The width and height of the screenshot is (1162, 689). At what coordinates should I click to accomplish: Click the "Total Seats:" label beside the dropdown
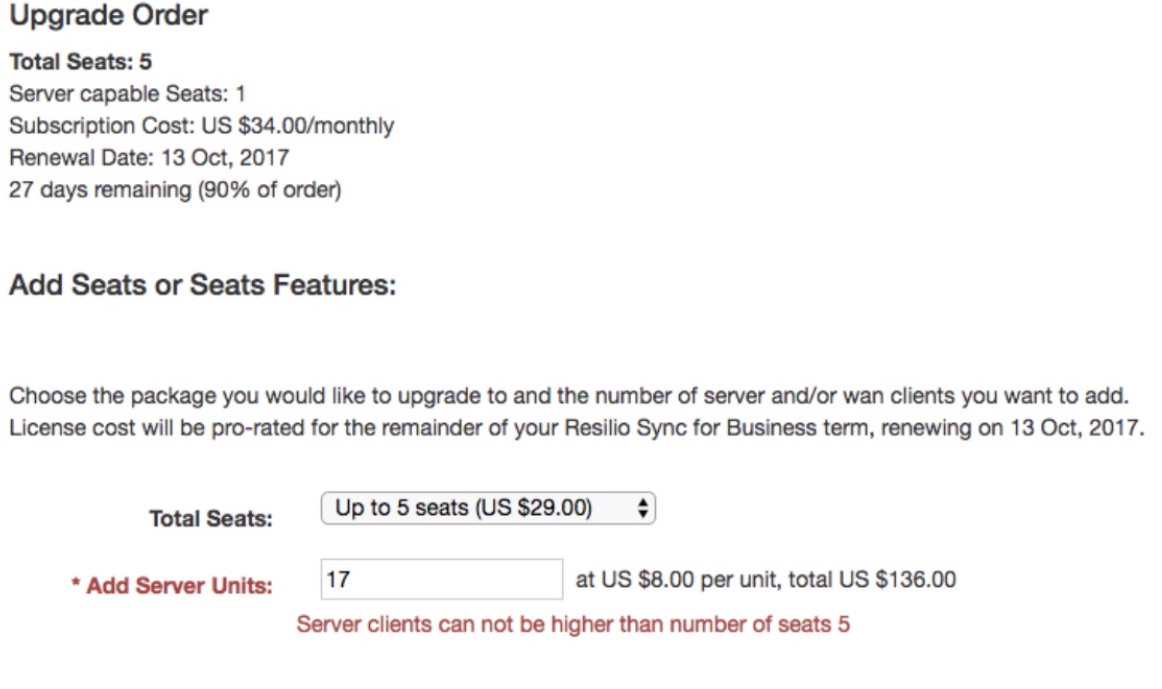pos(210,519)
